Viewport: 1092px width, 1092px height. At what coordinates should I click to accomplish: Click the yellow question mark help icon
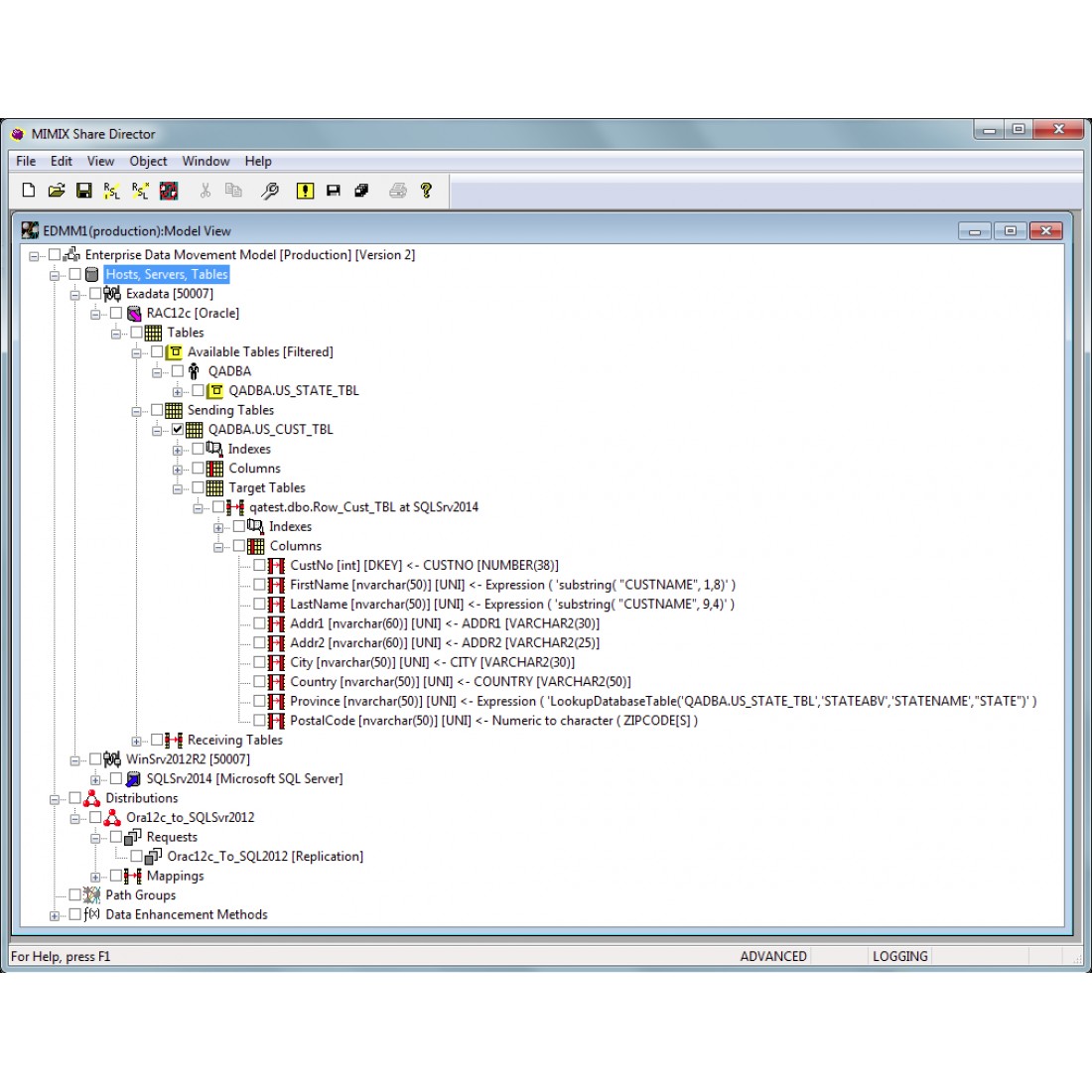point(426,191)
